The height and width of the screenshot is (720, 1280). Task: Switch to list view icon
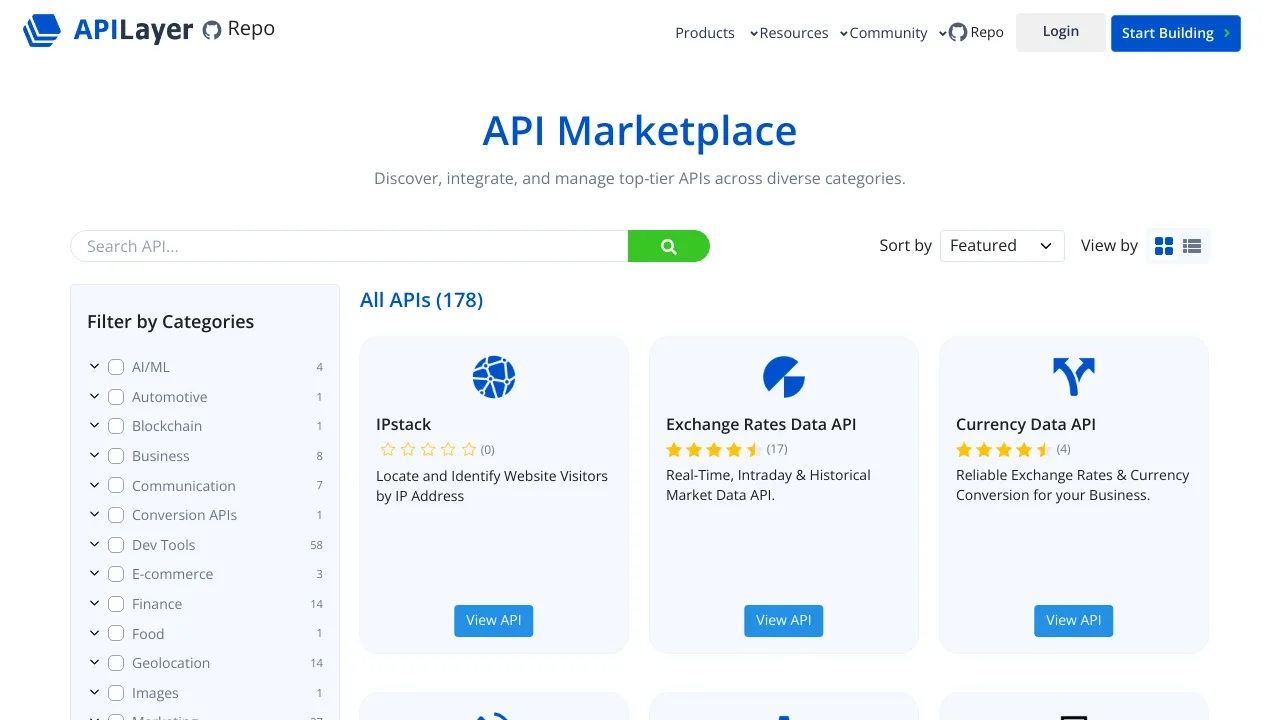click(1192, 246)
